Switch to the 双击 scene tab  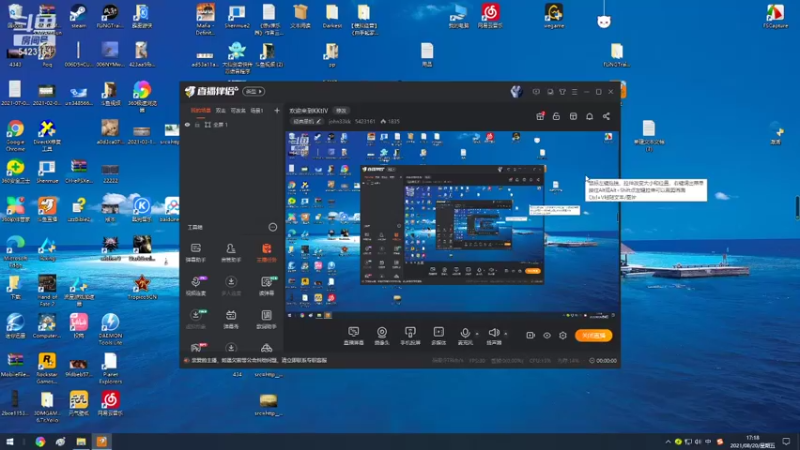point(220,110)
